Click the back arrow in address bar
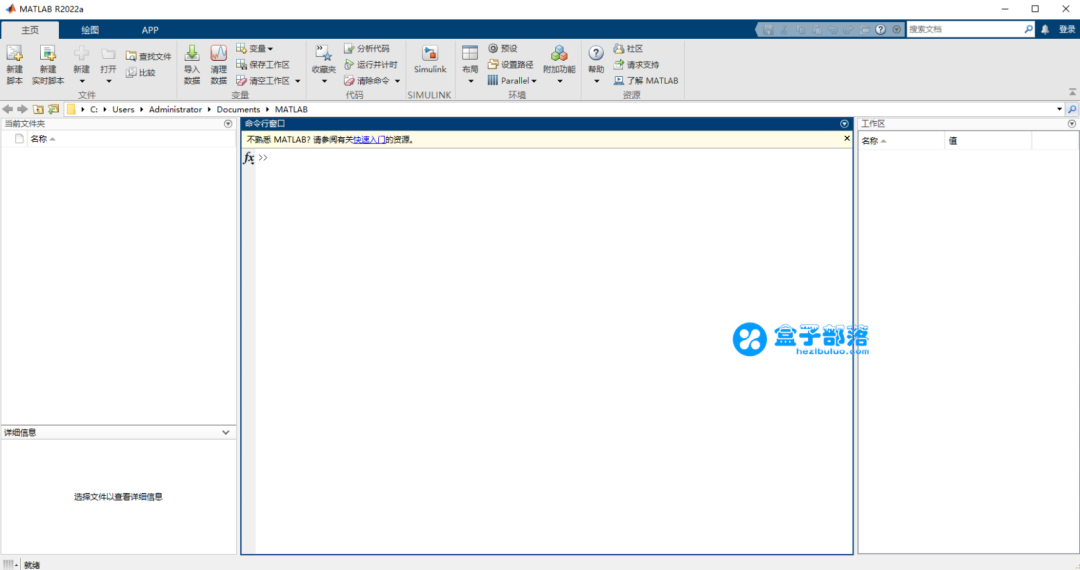1080x570 pixels. [8, 109]
